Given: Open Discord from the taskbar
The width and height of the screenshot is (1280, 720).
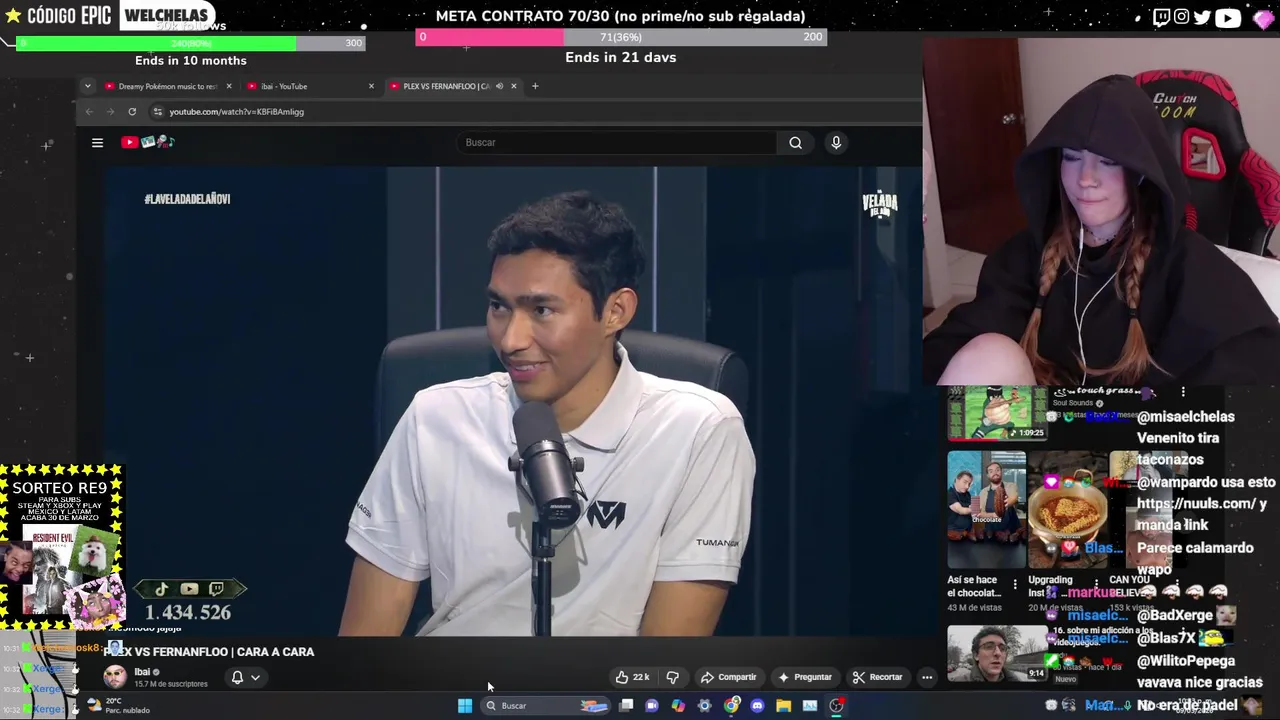Looking at the screenshot, I should pos(757,706).
